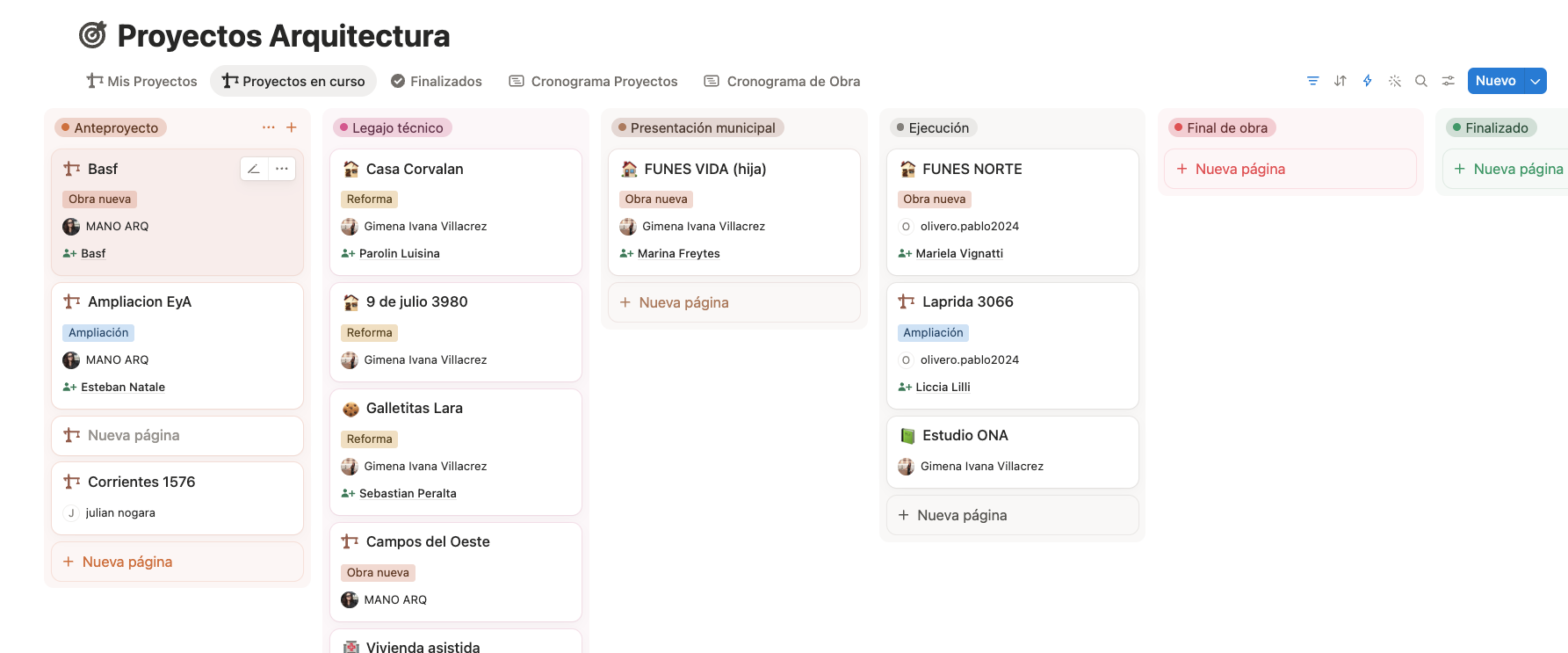Switch to Mis Proyectos tab

click(x=142, y=81)
